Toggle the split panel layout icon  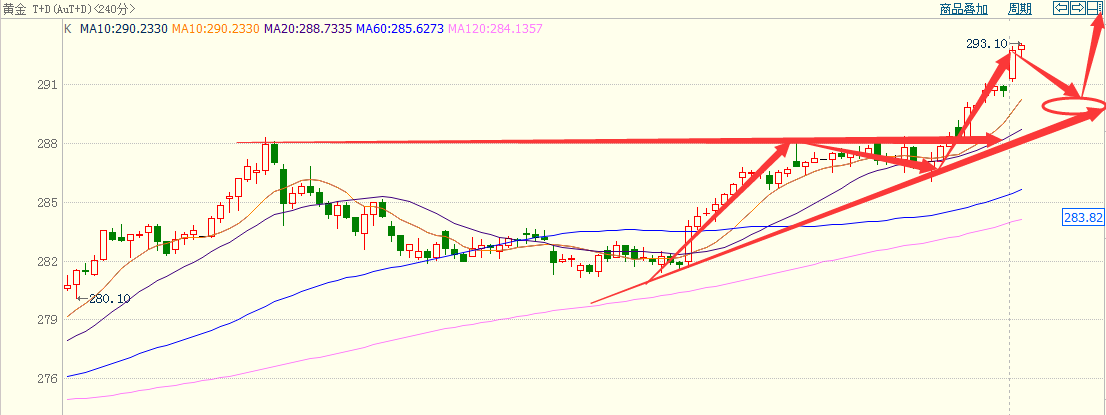click(1094, 8)
